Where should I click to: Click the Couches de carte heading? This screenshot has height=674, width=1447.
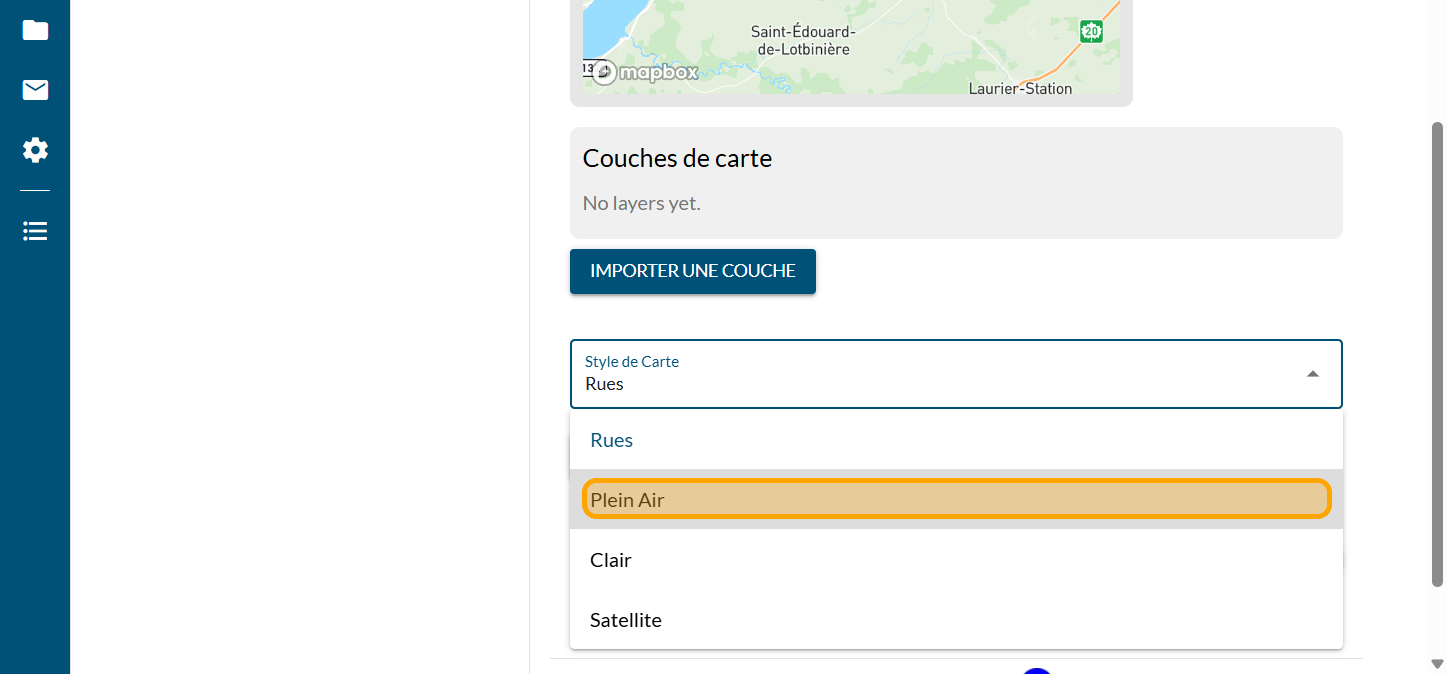coord(677,158)
